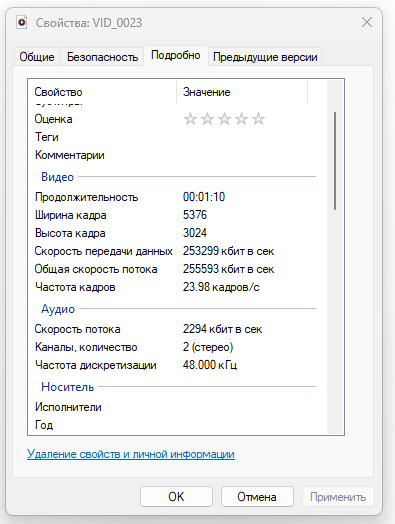Click the frame width value 5376
395x524 pixels.
tap(195, 215)
